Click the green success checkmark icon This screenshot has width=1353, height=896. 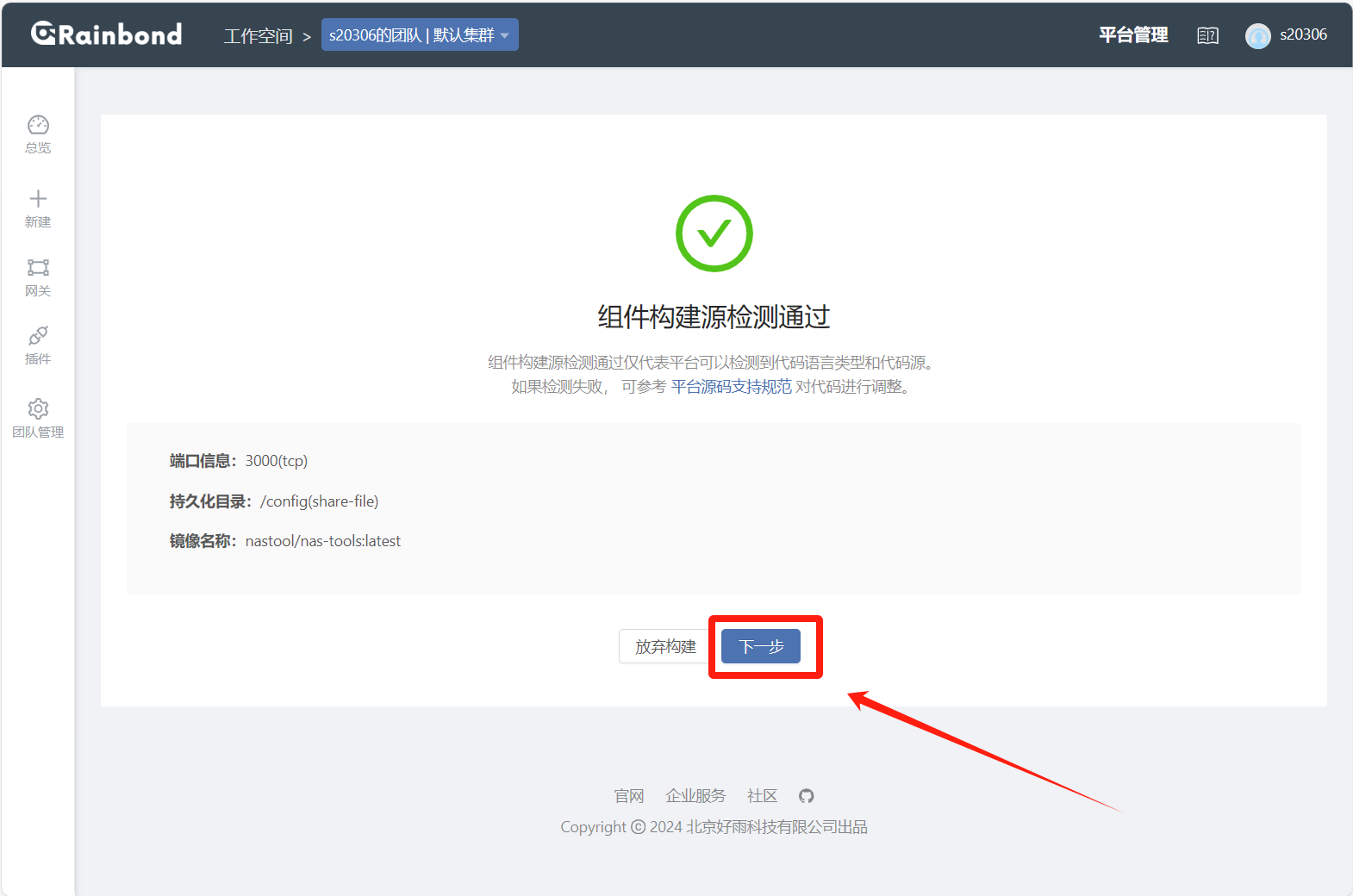714,233
